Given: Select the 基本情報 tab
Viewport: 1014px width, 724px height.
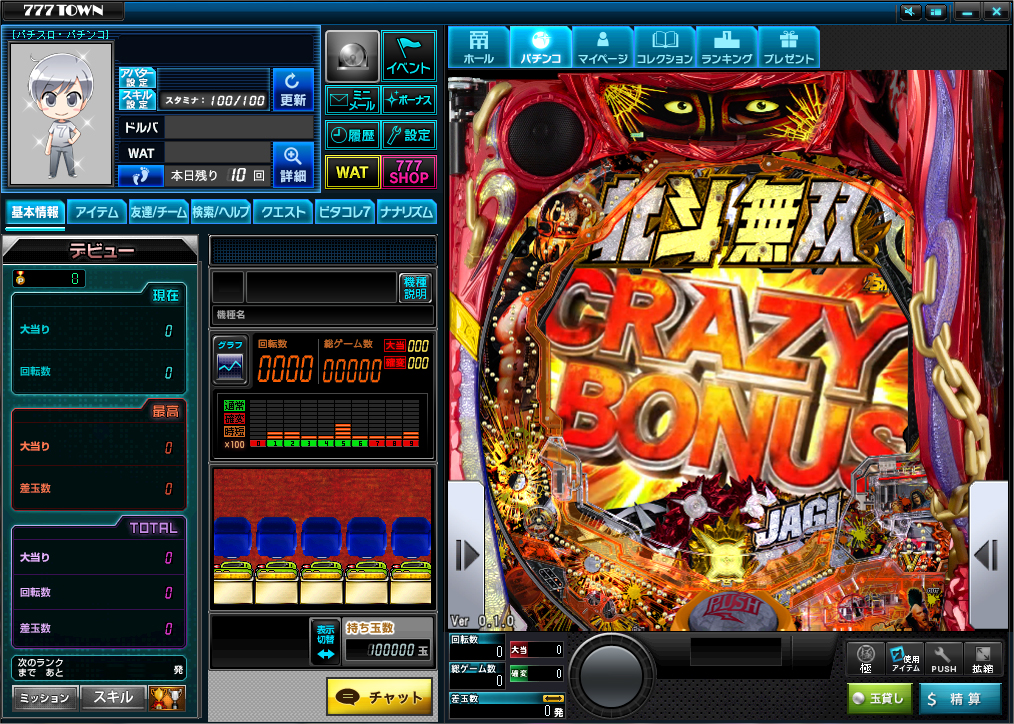Looking at the screenshot, I should pos(35,212).
